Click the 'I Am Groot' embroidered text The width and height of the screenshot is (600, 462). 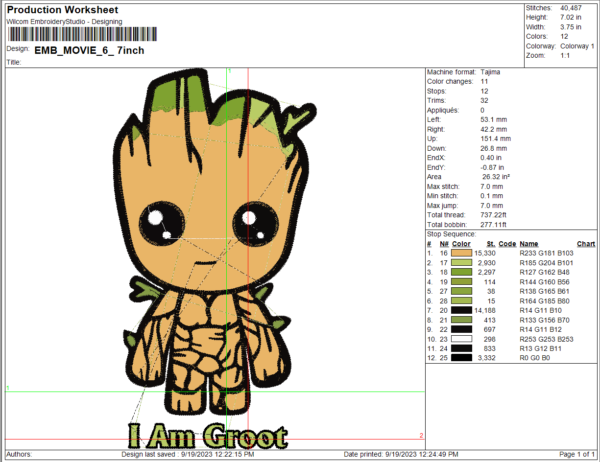click(207, 436)
